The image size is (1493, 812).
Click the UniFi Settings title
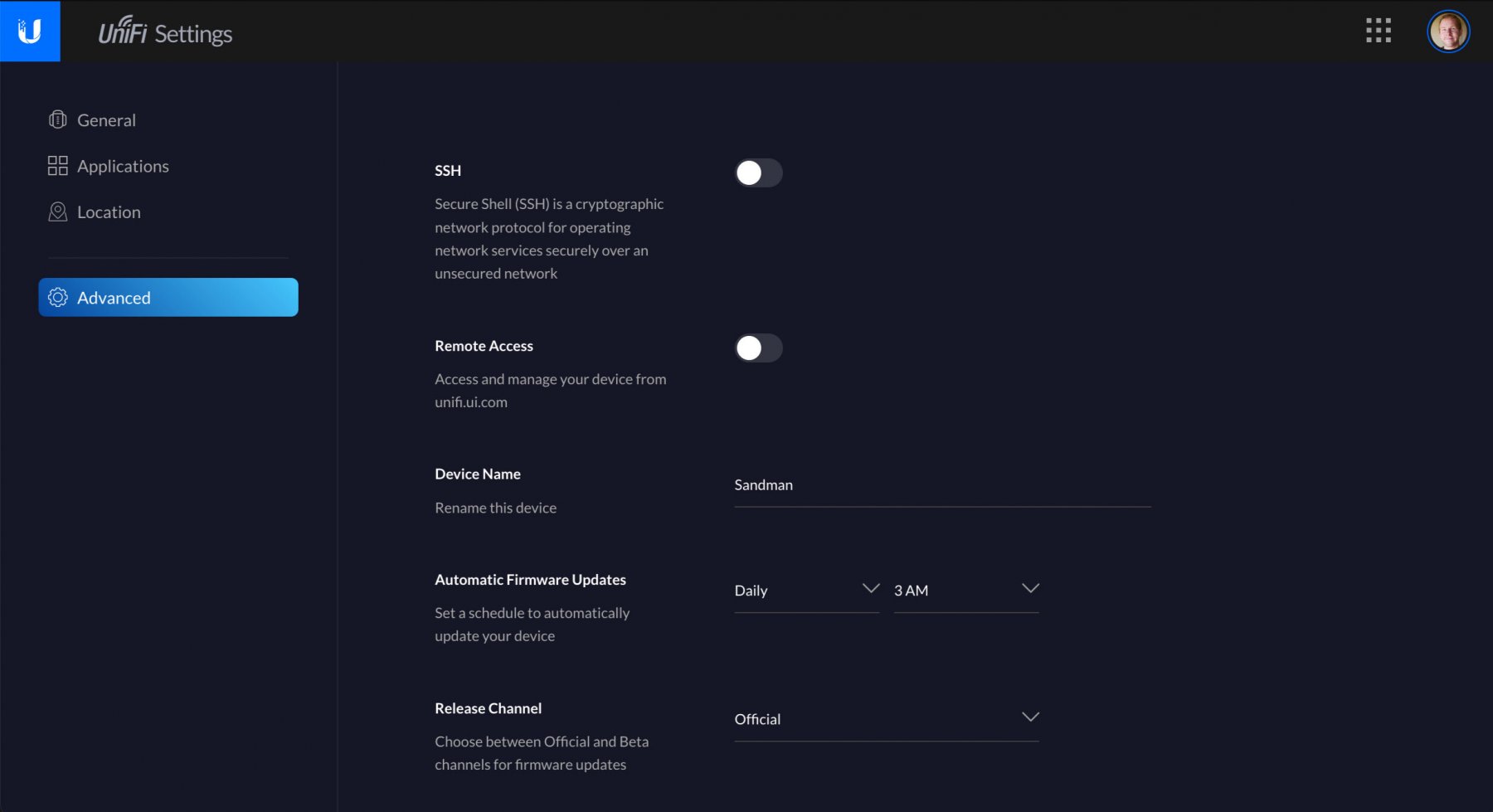pyautogui.click(x=165, y=33)
